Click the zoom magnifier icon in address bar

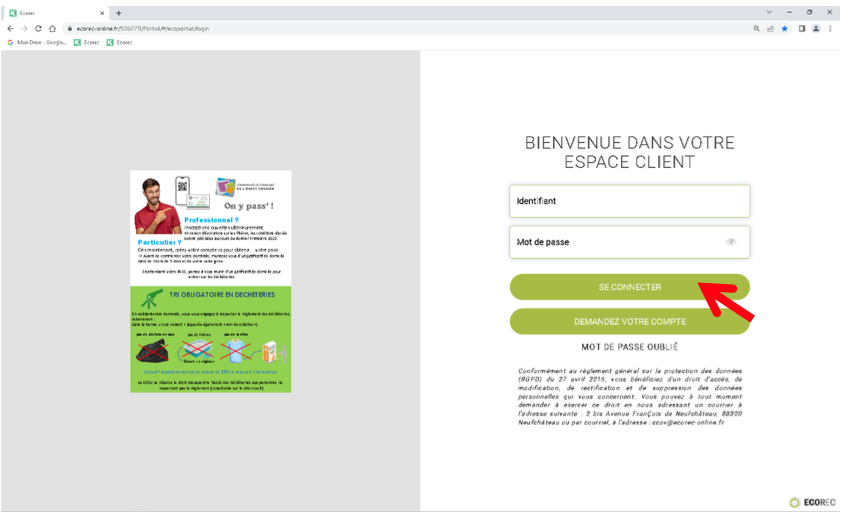[x=757, y=29]
